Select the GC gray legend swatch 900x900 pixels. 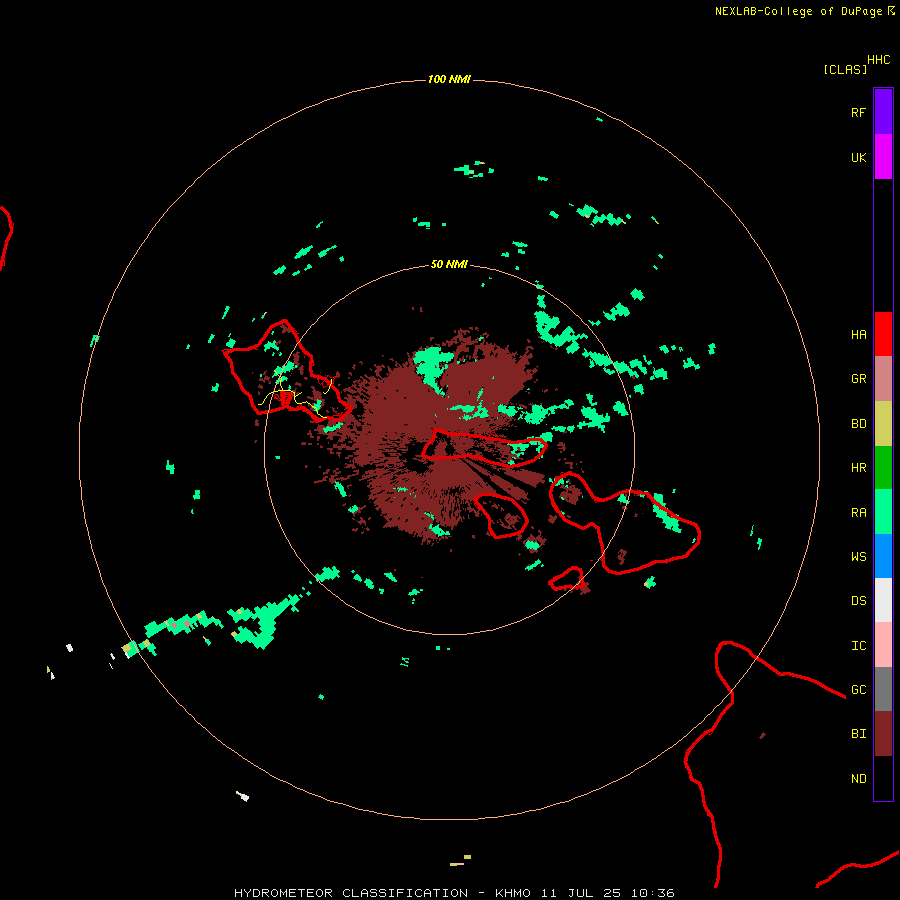[883, 689]
